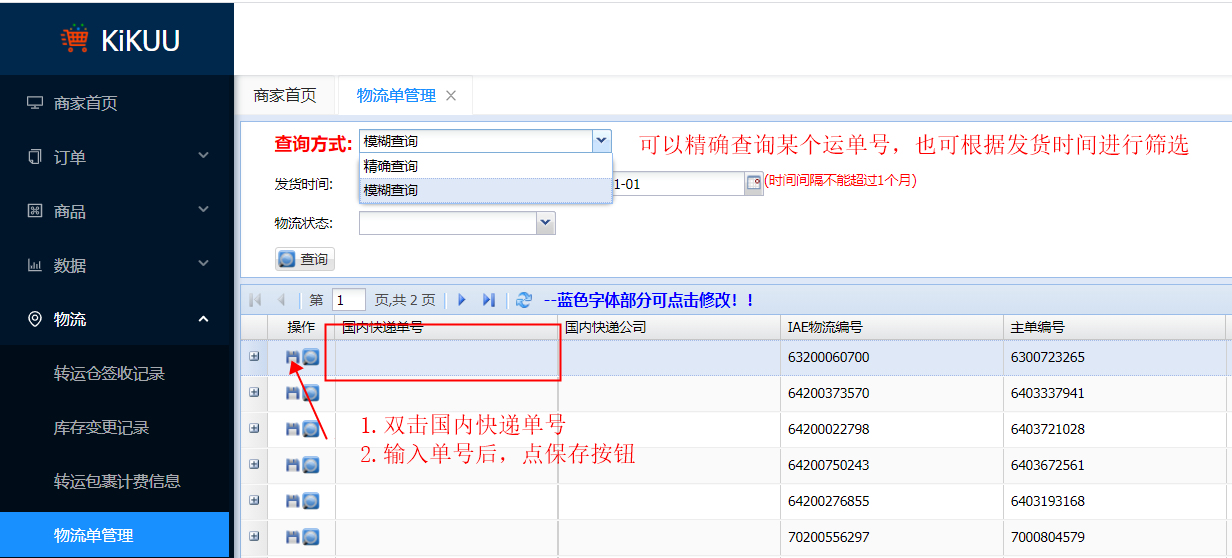Click the page number input field
This screenshot has width=1232, height=558.
[349, 300]
